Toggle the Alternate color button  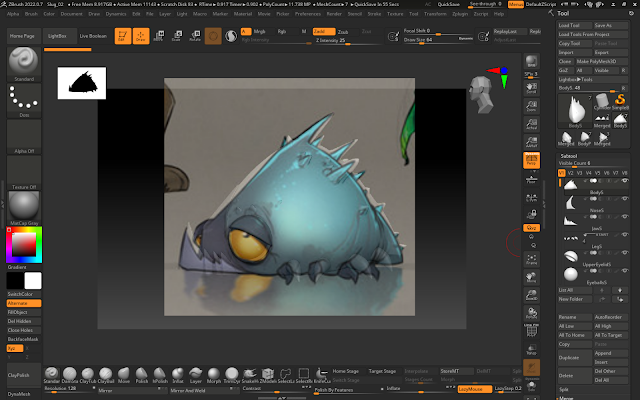coord(24,303)
